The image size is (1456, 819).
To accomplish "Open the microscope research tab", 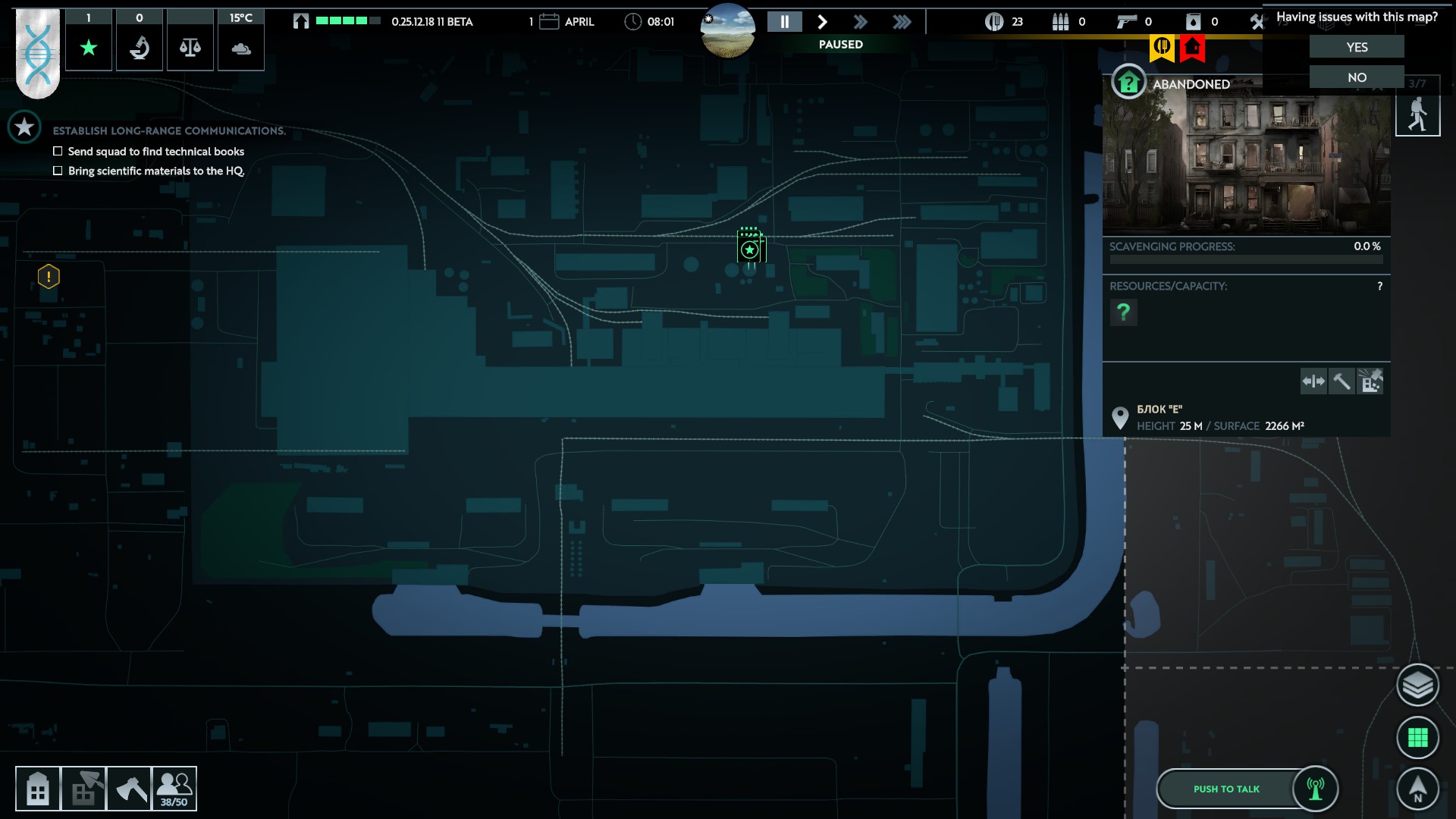I will click(140, 48).
